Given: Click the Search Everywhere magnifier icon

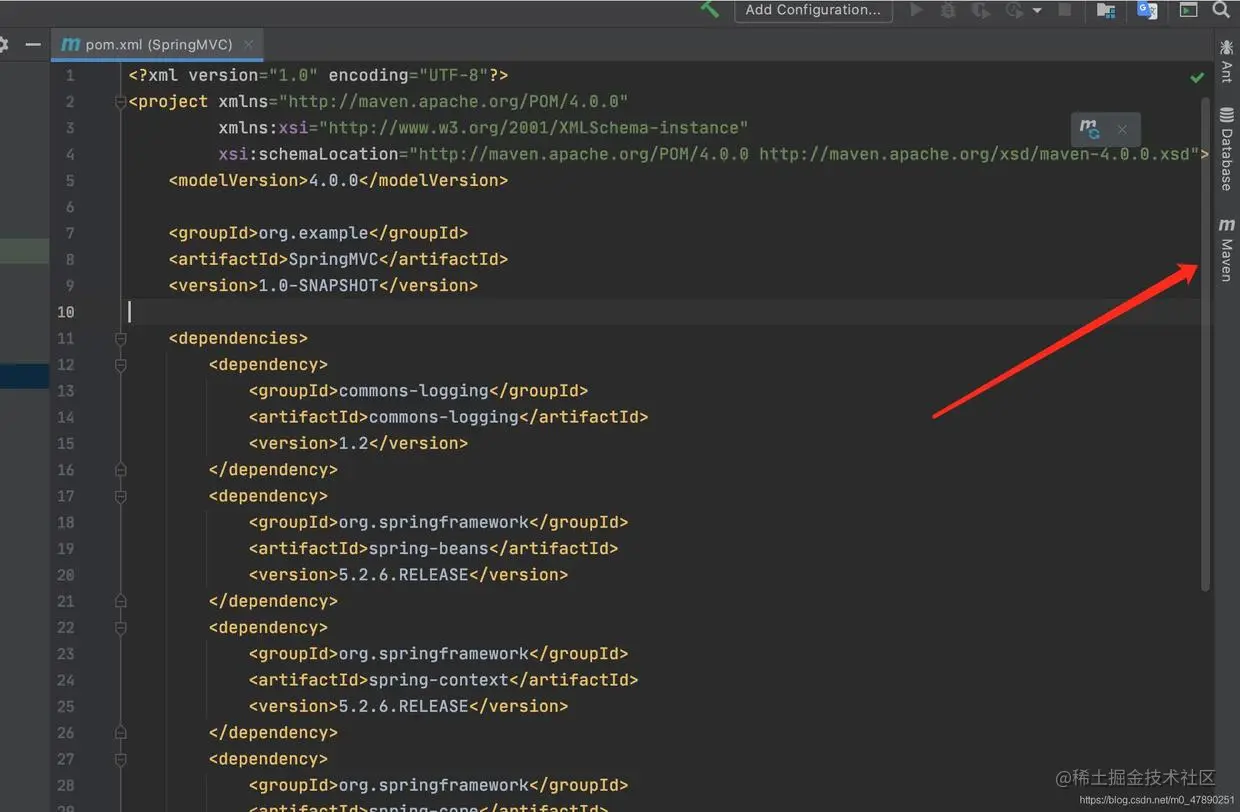Looking at the screenshot, I should tap(1221, 9).
